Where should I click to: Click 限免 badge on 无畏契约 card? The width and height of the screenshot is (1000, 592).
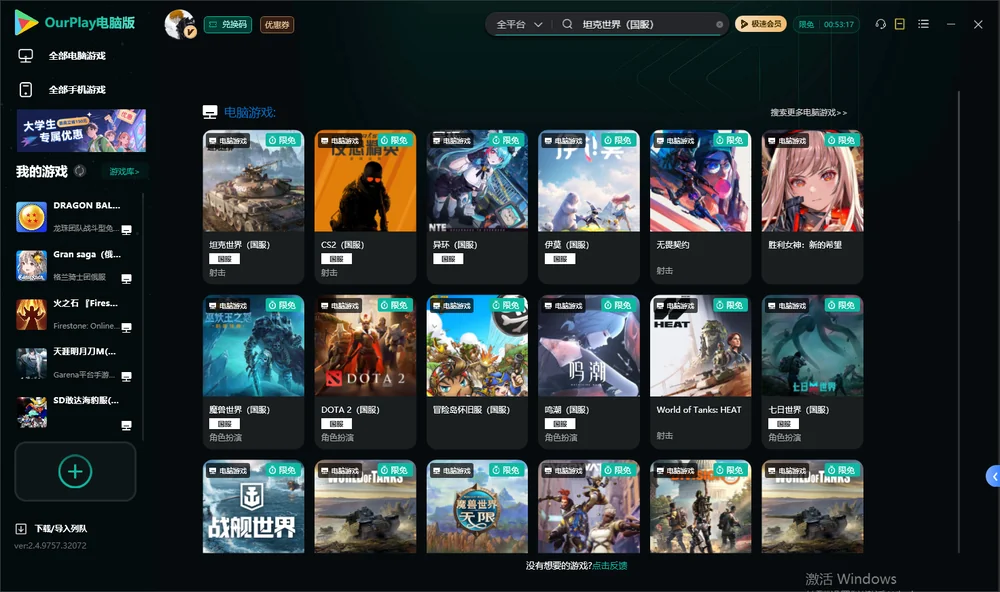(x=730, y=140)
